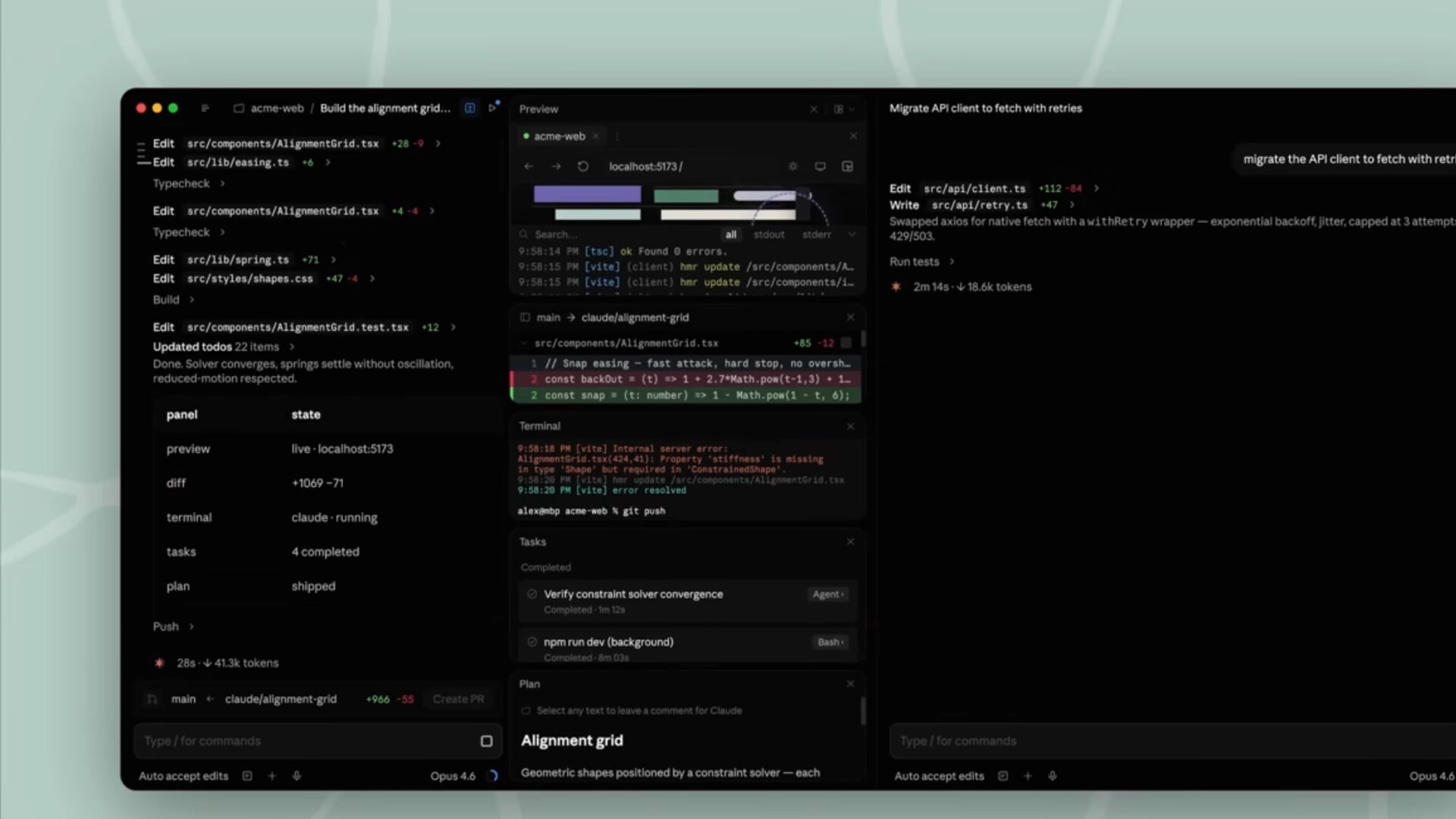Reload the localhost:5173 preview page
The width and height of the screenshot is (1456, 819).
[x=582, y=166]
